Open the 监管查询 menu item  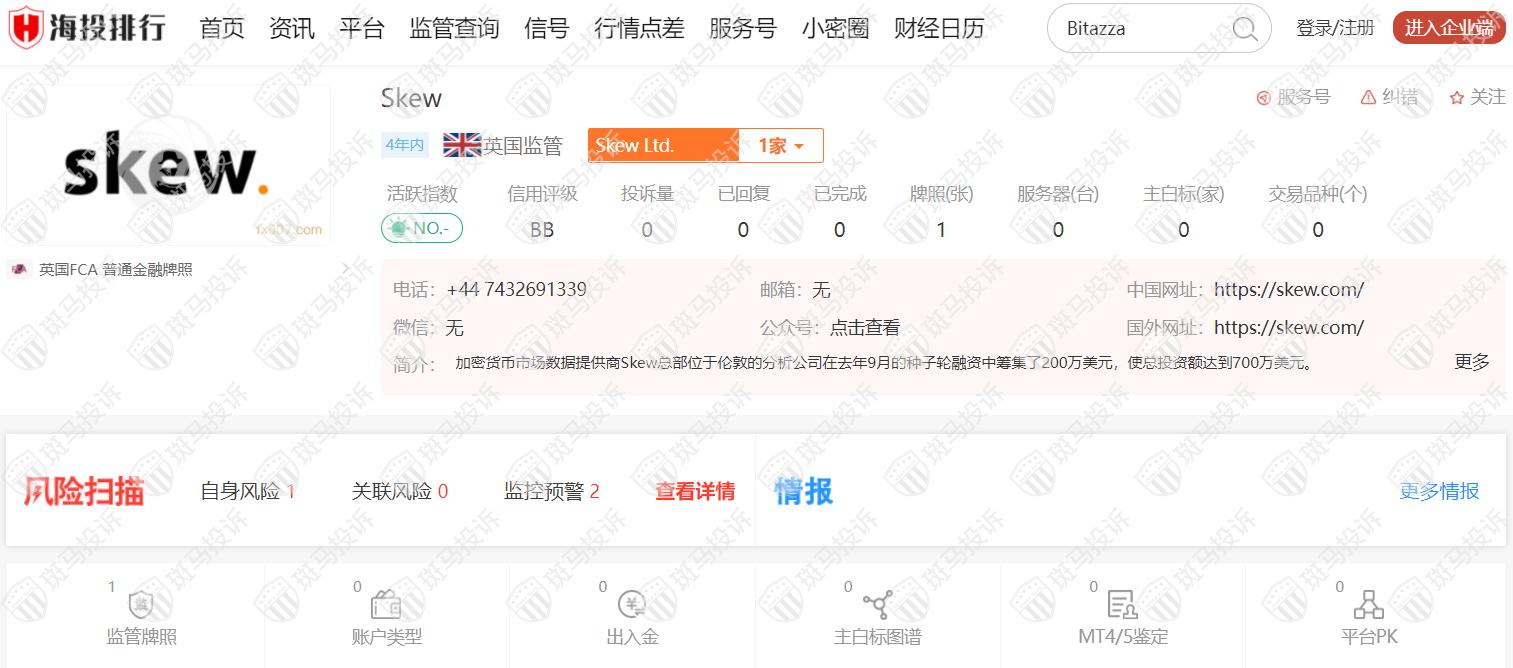(x=454, y=28)
